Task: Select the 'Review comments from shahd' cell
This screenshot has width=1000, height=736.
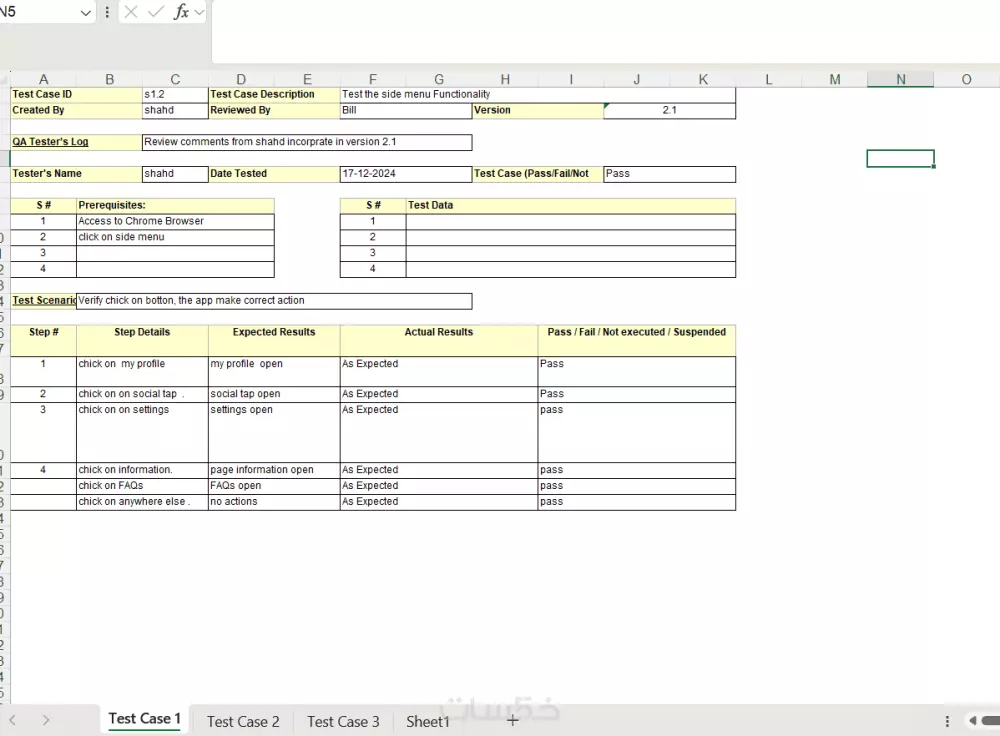Action: [x=307, y=142]
